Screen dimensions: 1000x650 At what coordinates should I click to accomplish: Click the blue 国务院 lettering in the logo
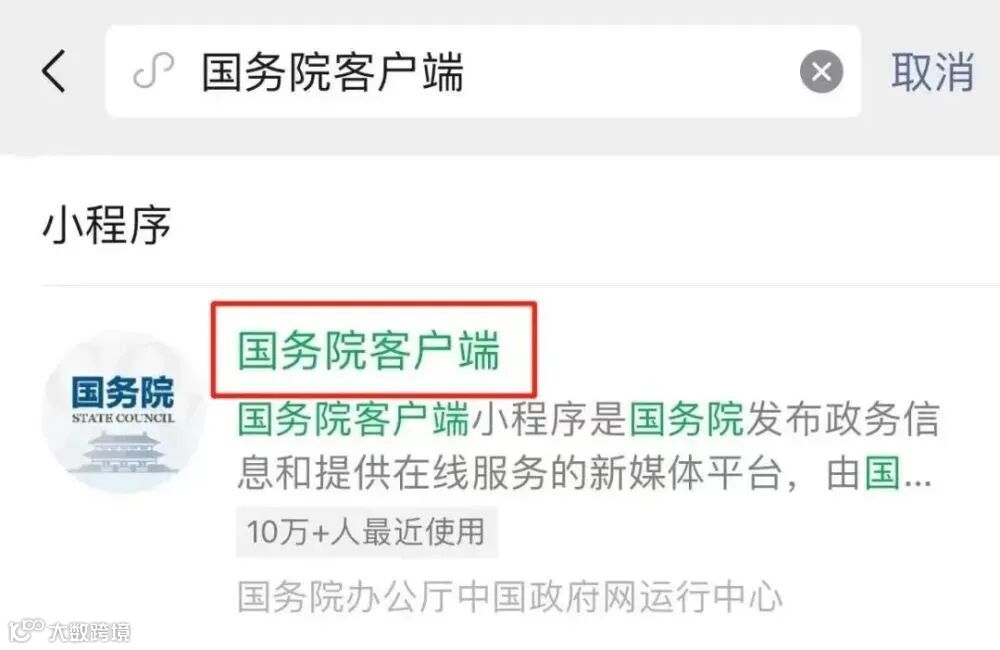coord(122,392)
